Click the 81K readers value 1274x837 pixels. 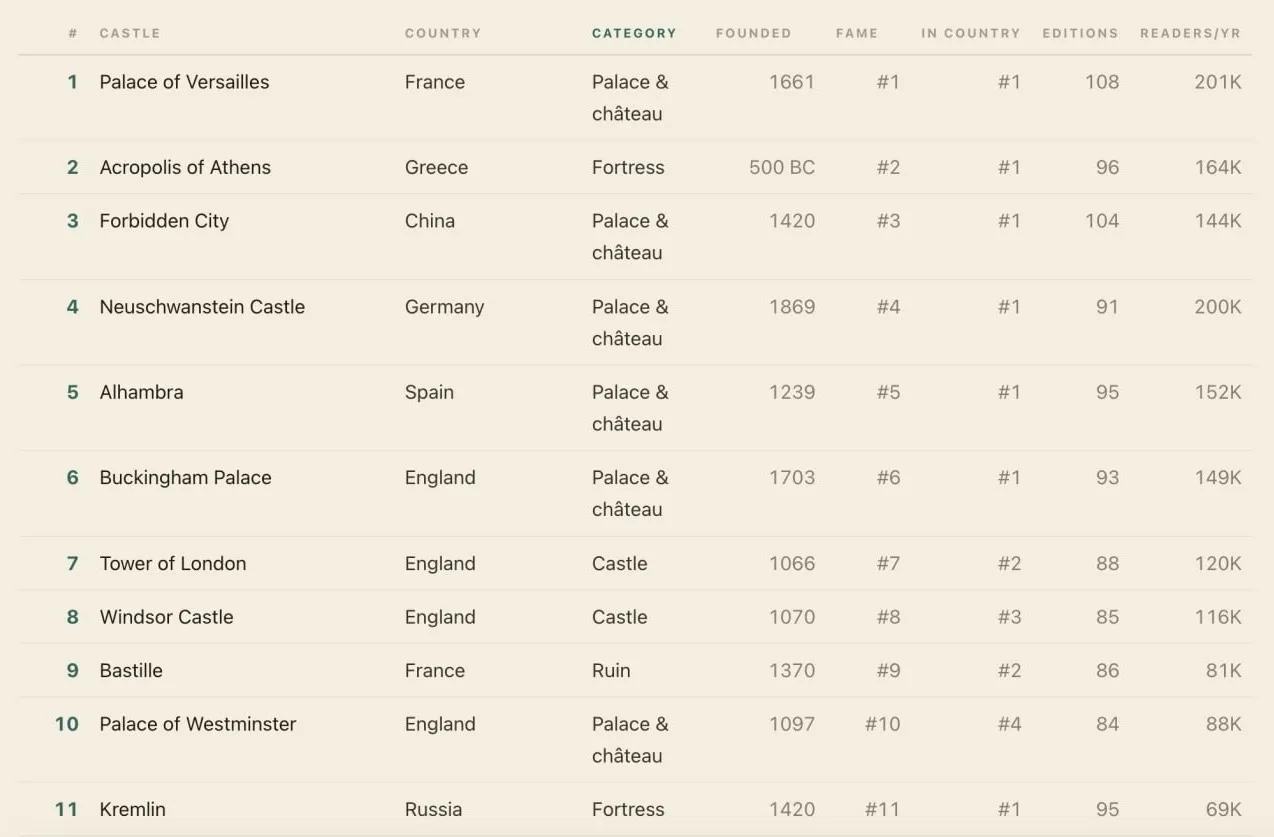pyautogui.click(x=1223, y=670)
